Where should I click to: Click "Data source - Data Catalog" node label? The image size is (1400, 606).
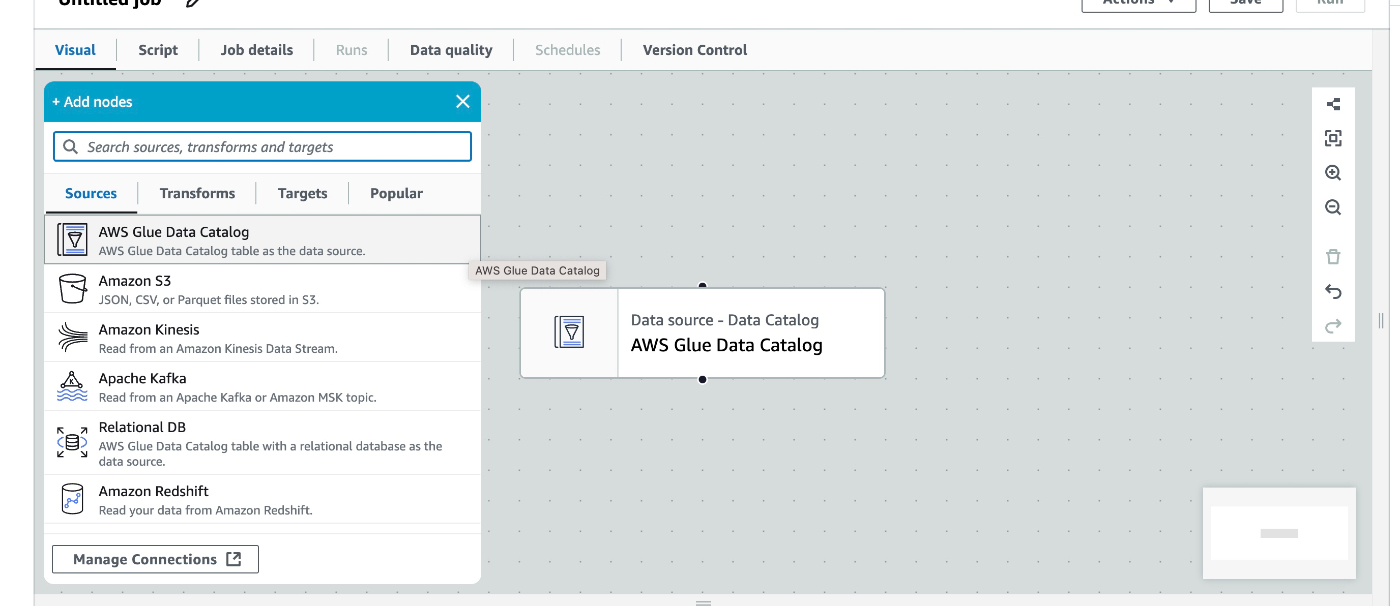[x=725, y=320]
